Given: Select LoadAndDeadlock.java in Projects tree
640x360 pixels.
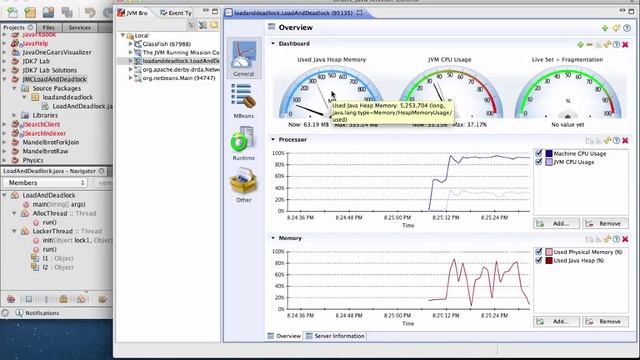Looking at the screenshot, I should (78, 106).
